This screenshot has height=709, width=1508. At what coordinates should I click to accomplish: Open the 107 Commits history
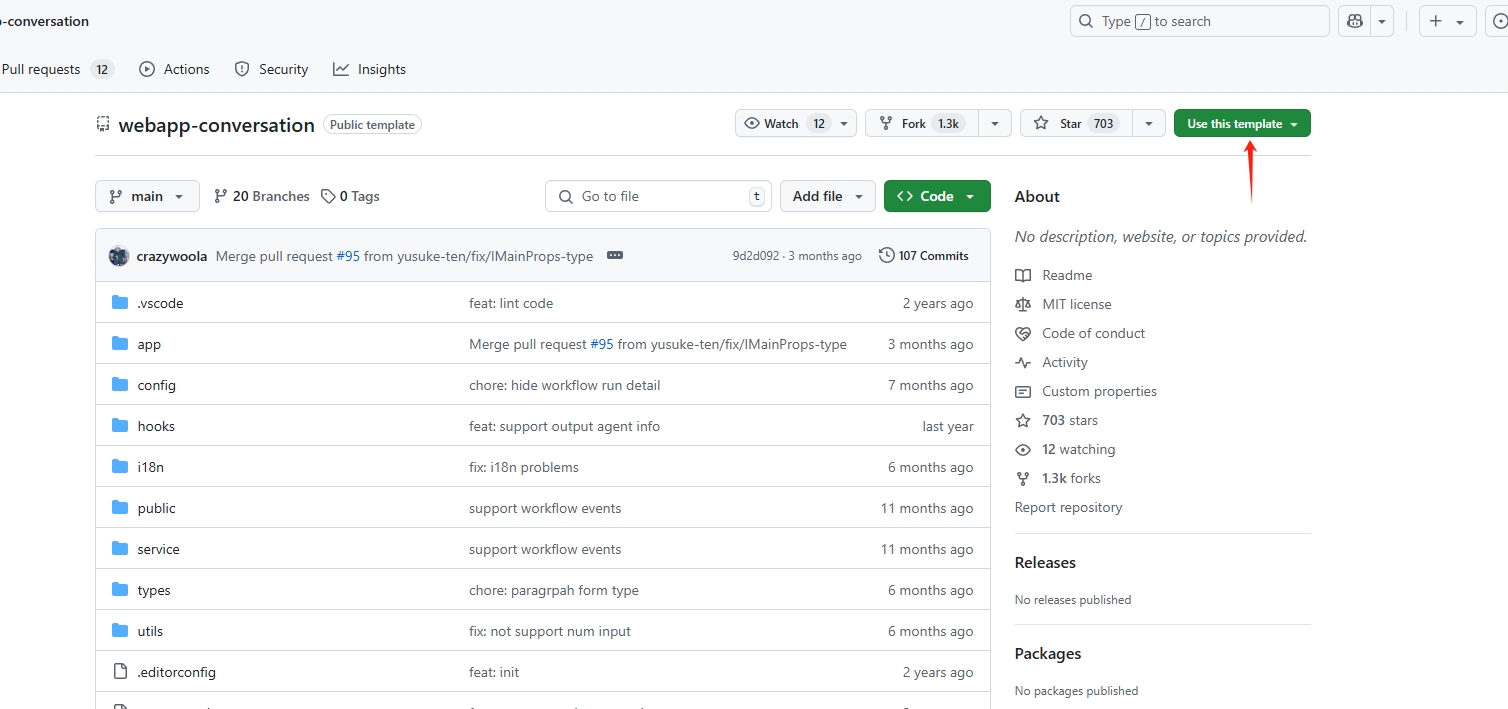tap(923, 256)
